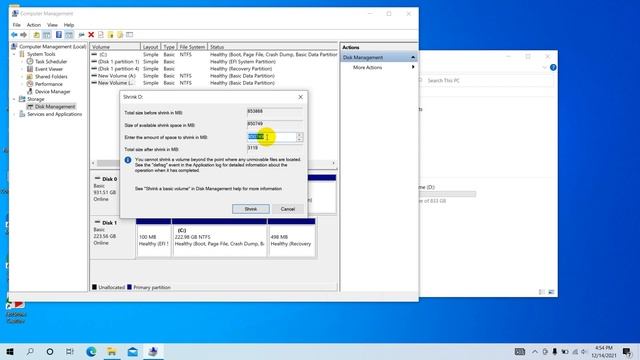Click the Forward arrow in the toolbar
Viewport: 640px width, 360px height.
coord(24,35)
